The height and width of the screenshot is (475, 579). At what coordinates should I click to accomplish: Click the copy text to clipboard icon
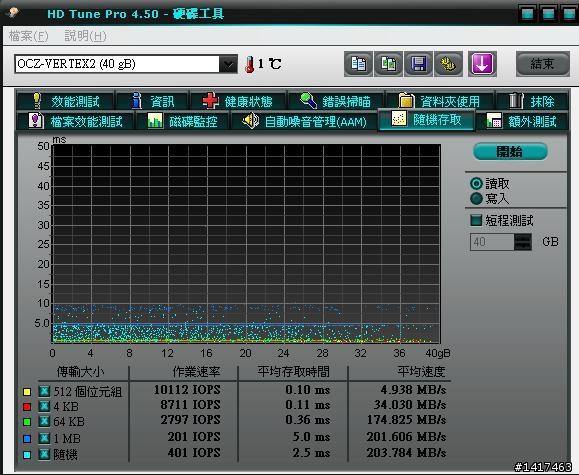coord(358,64)
